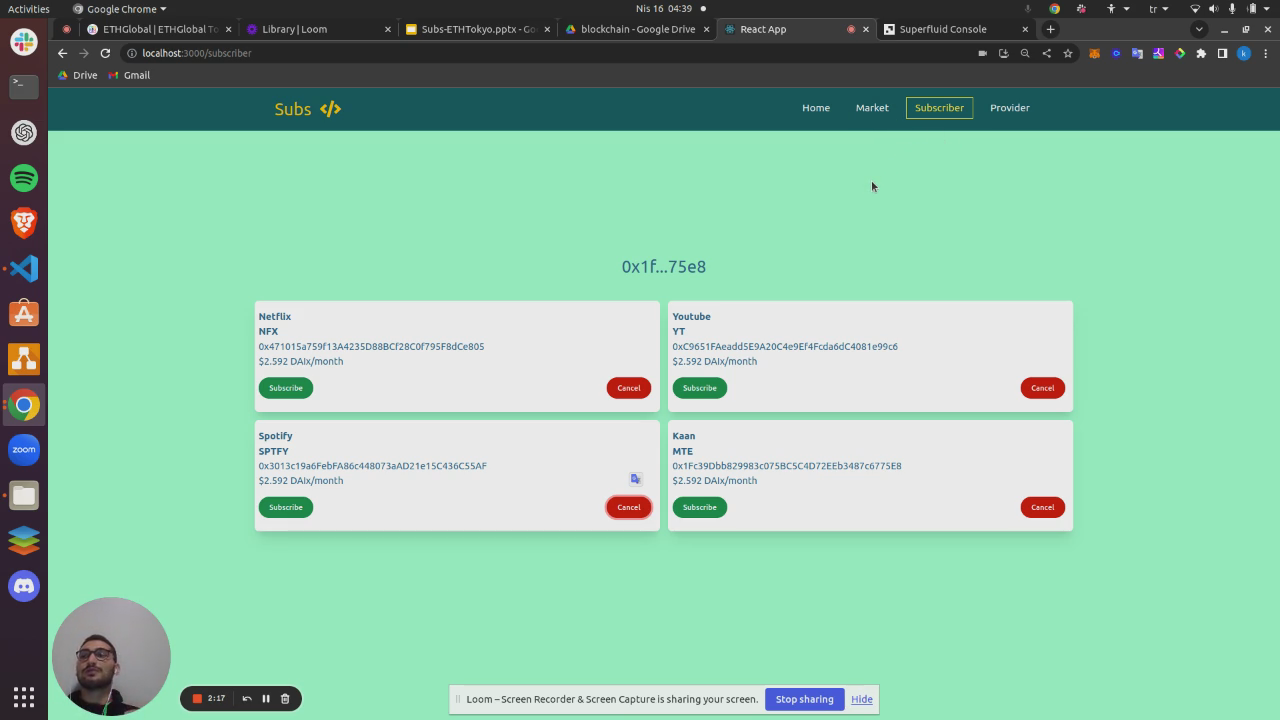The height and width of the screenshot is (720, 1280).
Task: Hide the Loom sharing notification
Action: click(x=862, y=699)
